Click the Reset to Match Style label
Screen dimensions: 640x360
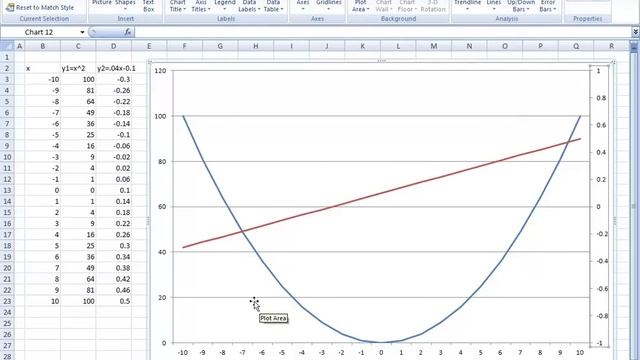tap(45, 7)
